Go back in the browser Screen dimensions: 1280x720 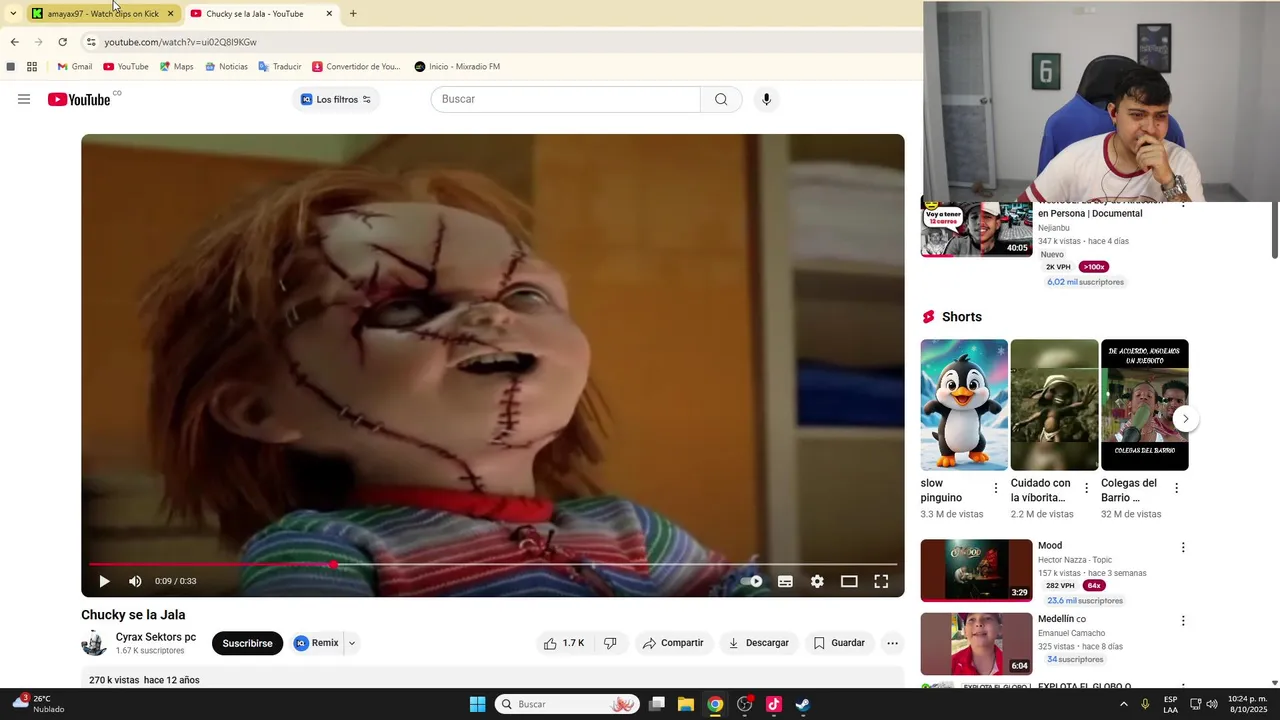pos(14,42)
